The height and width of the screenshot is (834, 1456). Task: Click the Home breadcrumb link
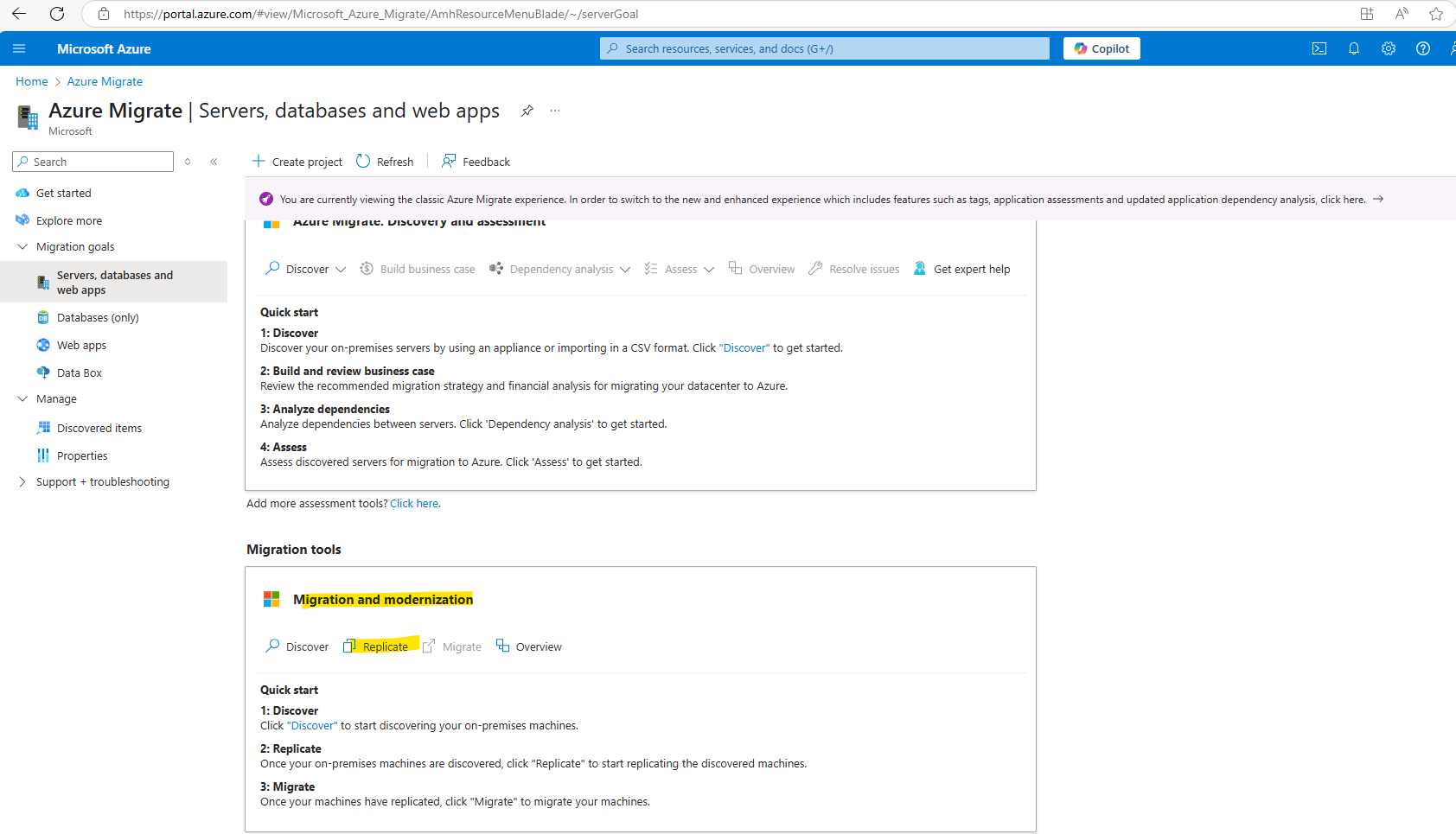point(32,81)
